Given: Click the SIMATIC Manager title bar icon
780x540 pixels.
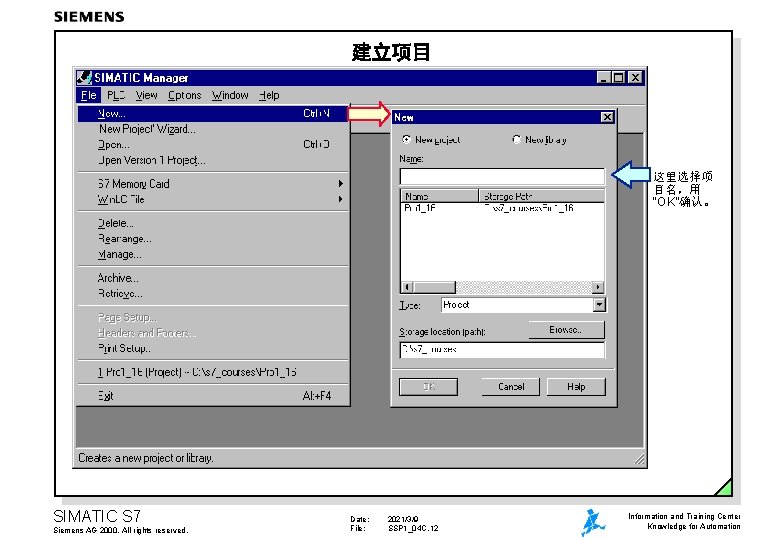Looking at the screenshot, I should [x=84, y=78].
